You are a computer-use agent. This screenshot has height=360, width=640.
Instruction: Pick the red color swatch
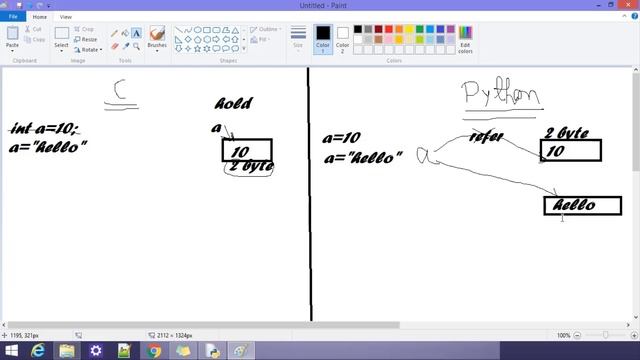point(389,29)
